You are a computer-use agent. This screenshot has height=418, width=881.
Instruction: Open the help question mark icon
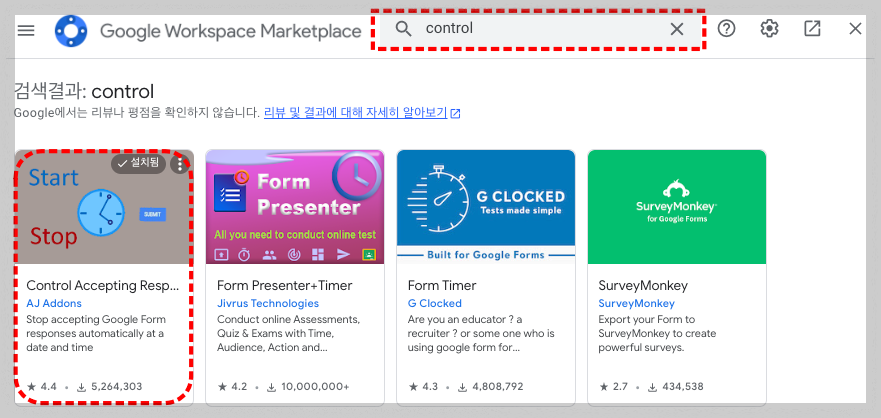pos(726,28)
